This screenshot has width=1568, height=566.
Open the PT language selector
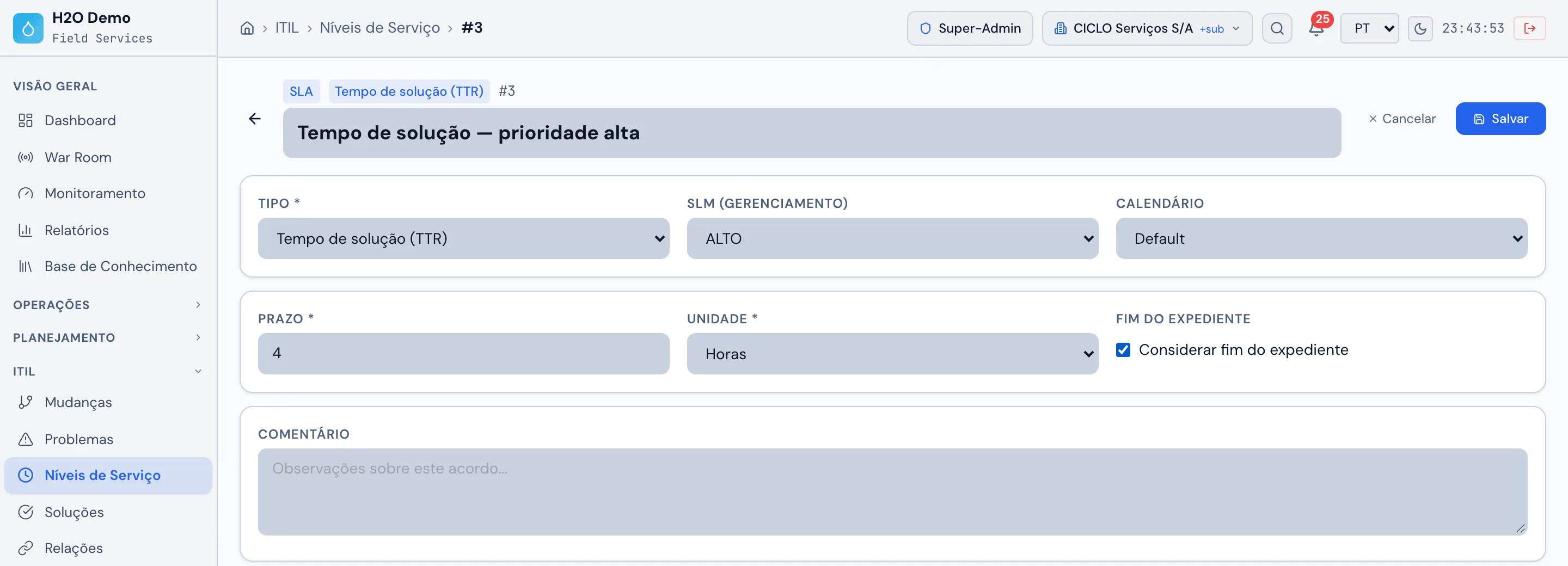pos(1370,28)
